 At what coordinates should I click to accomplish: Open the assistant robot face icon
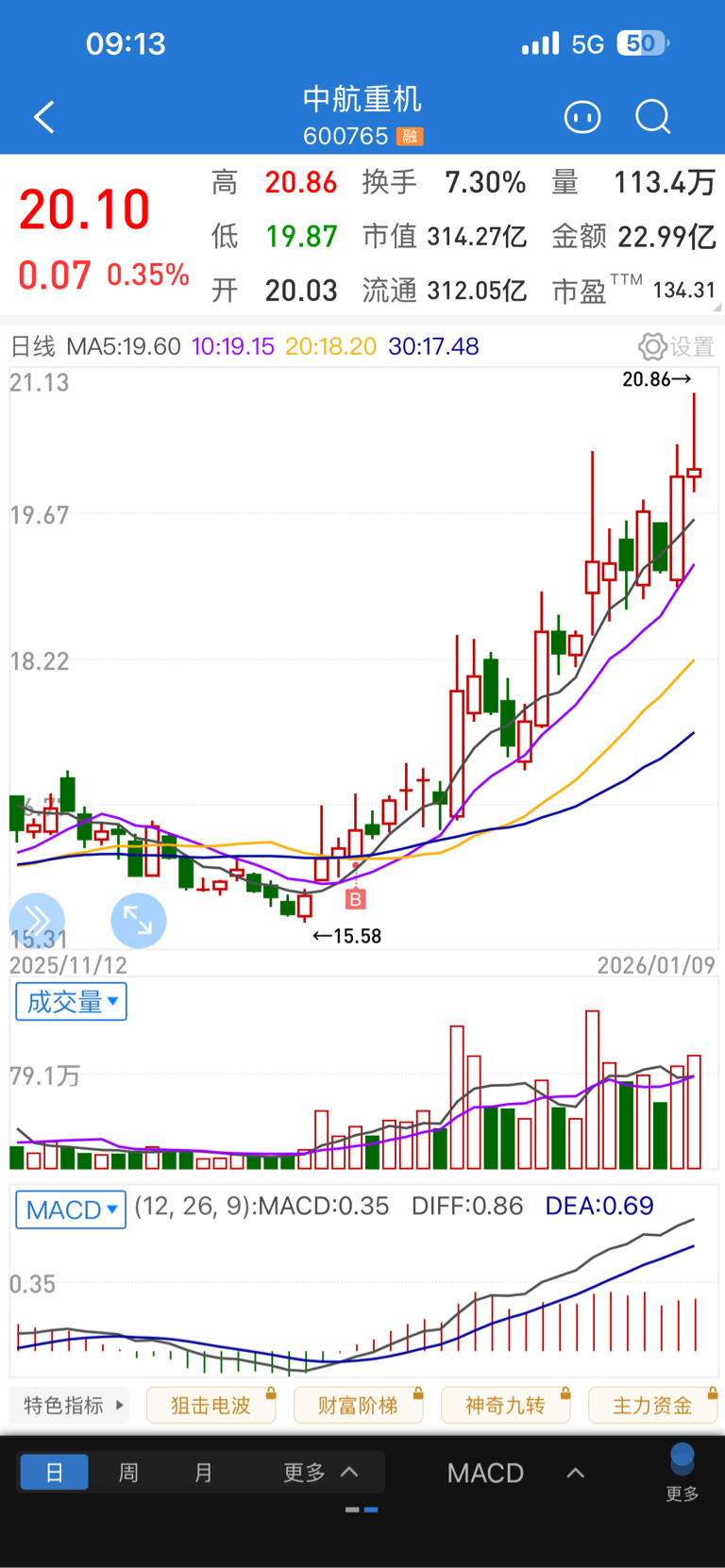[582, 117]
